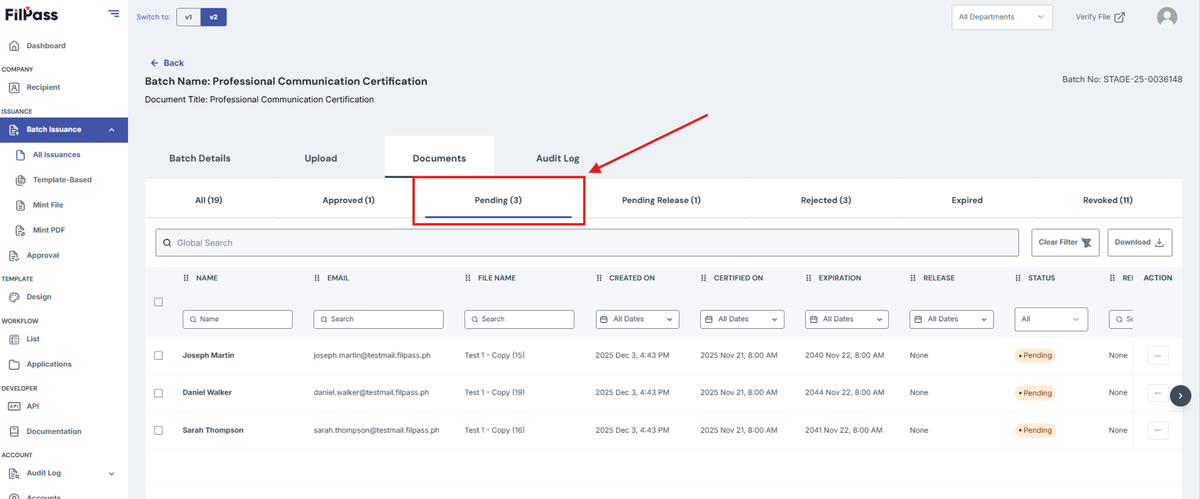The width and height of the screenshot is (1200, 499).
Task: Open the All Departments dropdown
Action: pos(1001,17)
